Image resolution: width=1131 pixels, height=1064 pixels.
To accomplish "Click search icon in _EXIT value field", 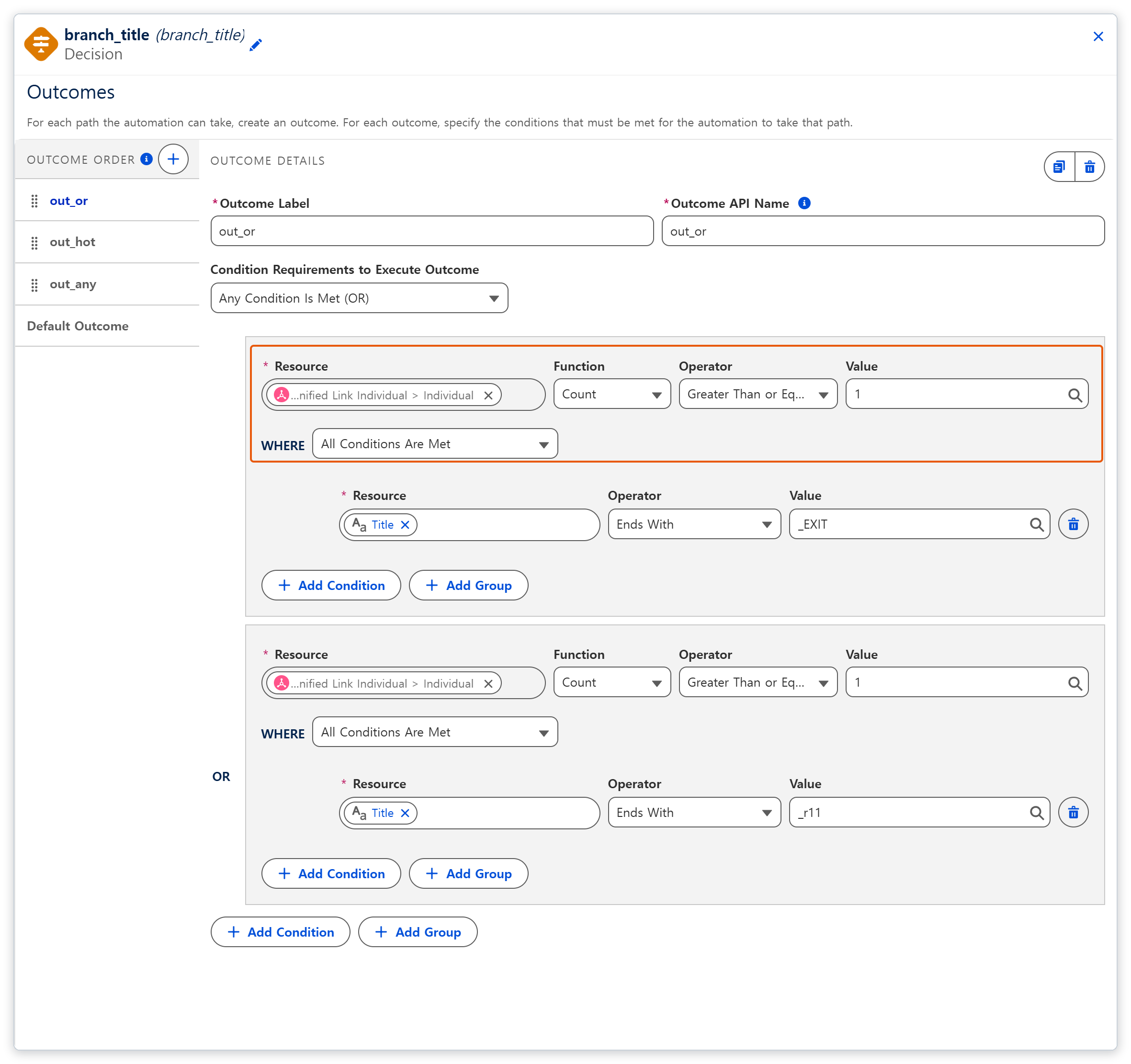I will tap(1036, 525).
